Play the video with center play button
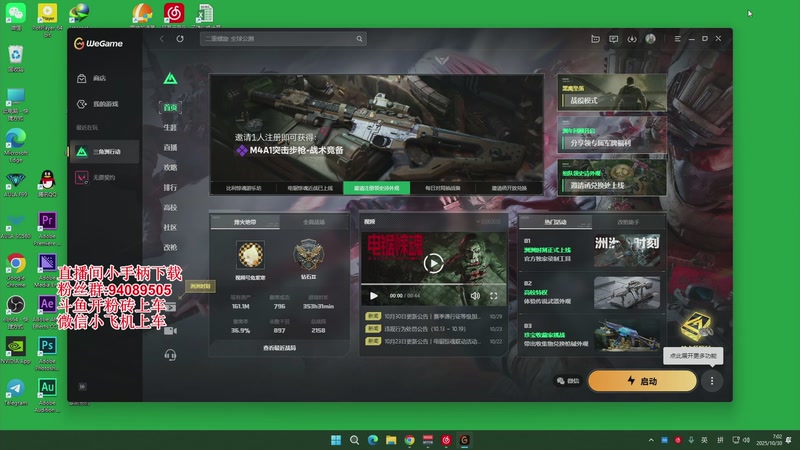This screenshot has width=800, height=450. (x=433, y=263)
